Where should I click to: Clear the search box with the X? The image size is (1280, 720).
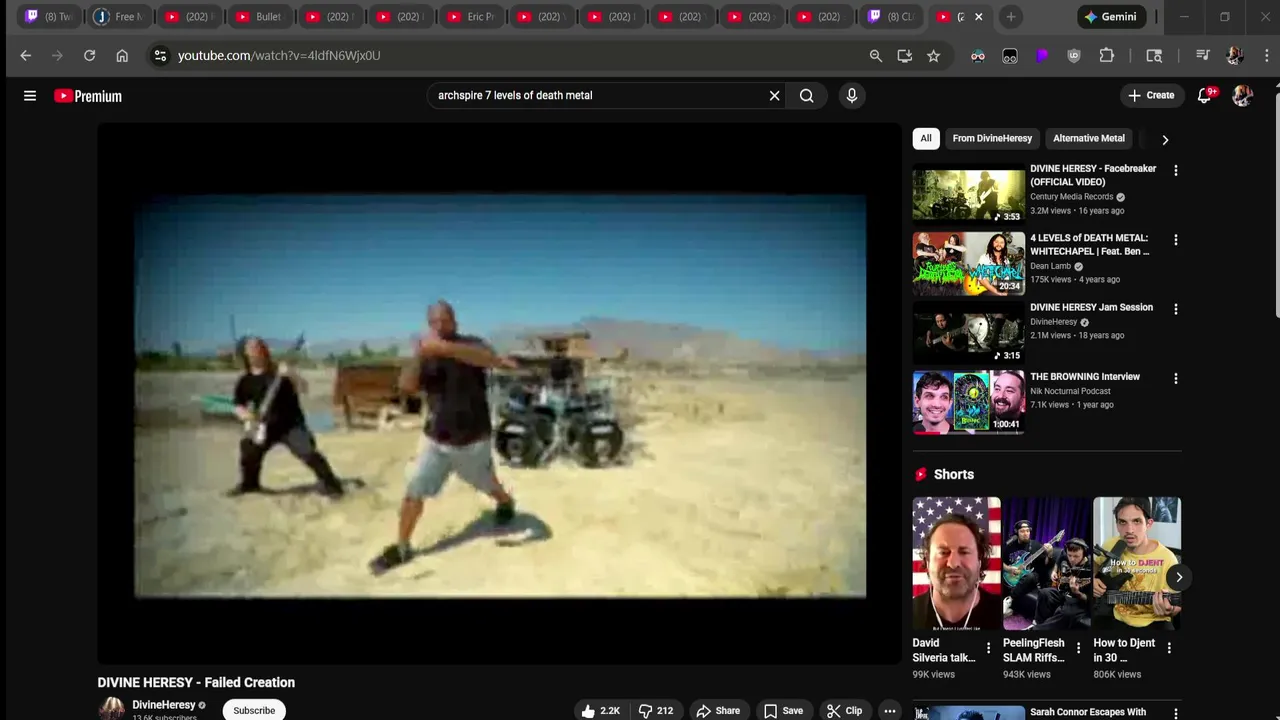click(x=774, y=96)
